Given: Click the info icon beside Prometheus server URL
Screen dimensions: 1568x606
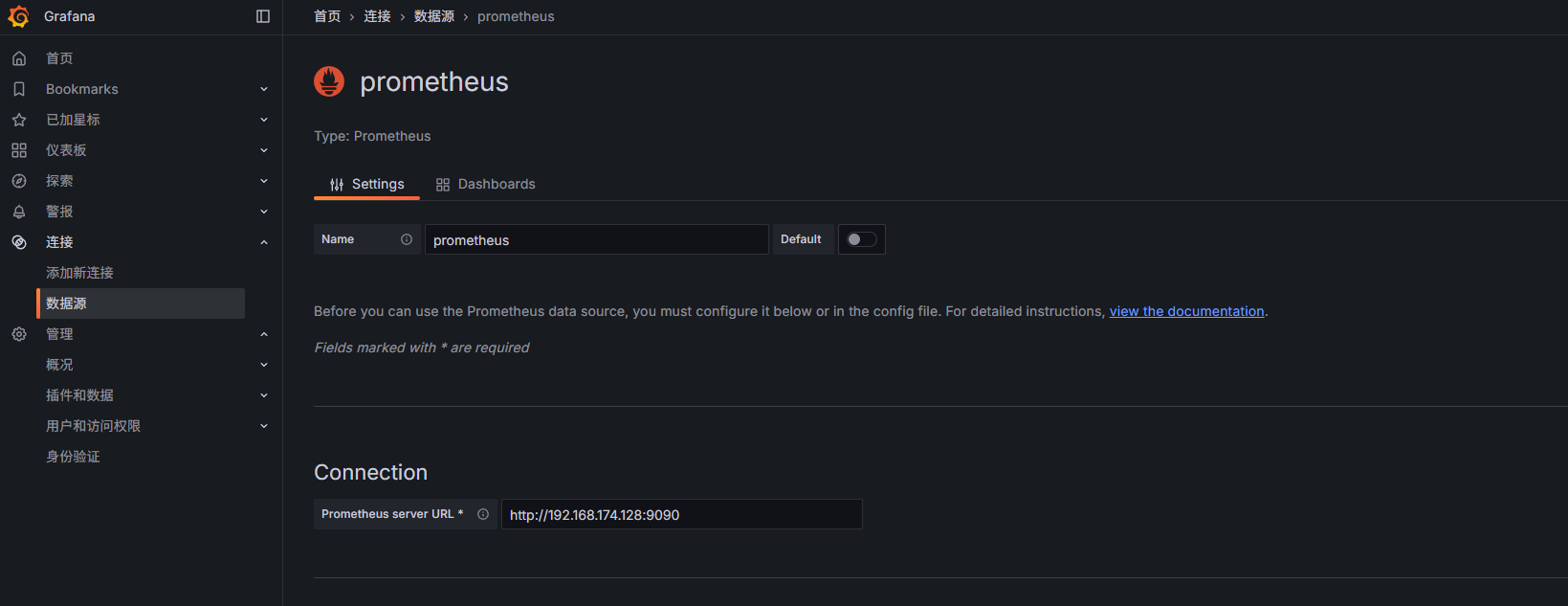Looking at the screenshot, I should pos(483,514).
